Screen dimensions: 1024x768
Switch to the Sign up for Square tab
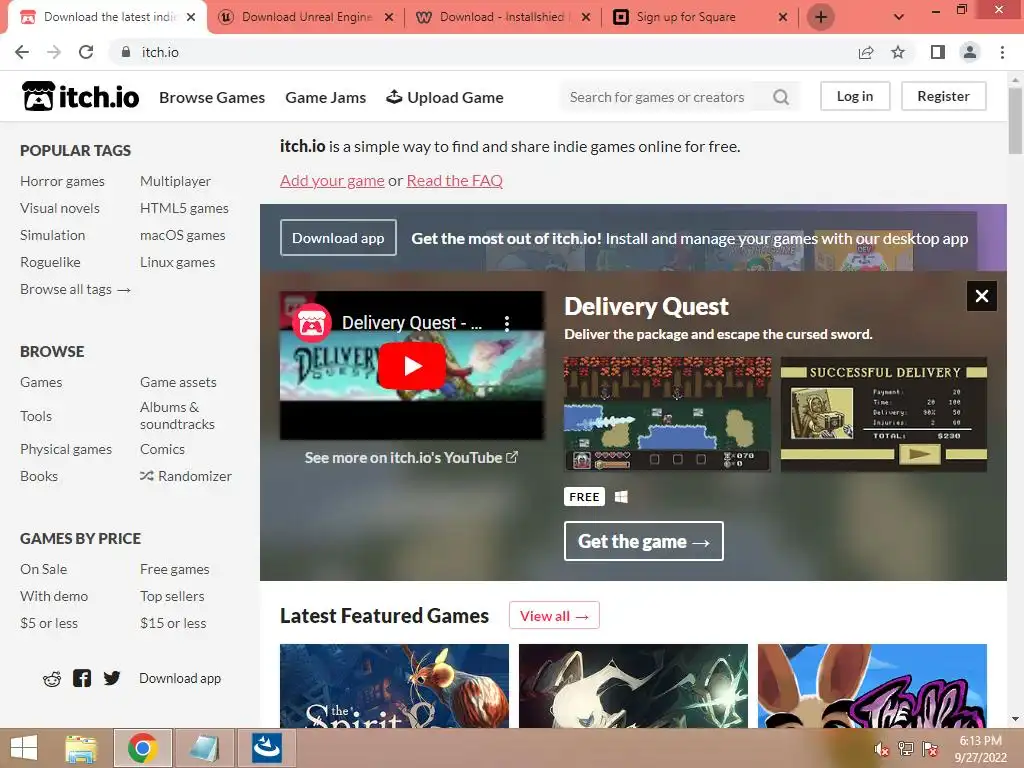[x=699, y=17]
